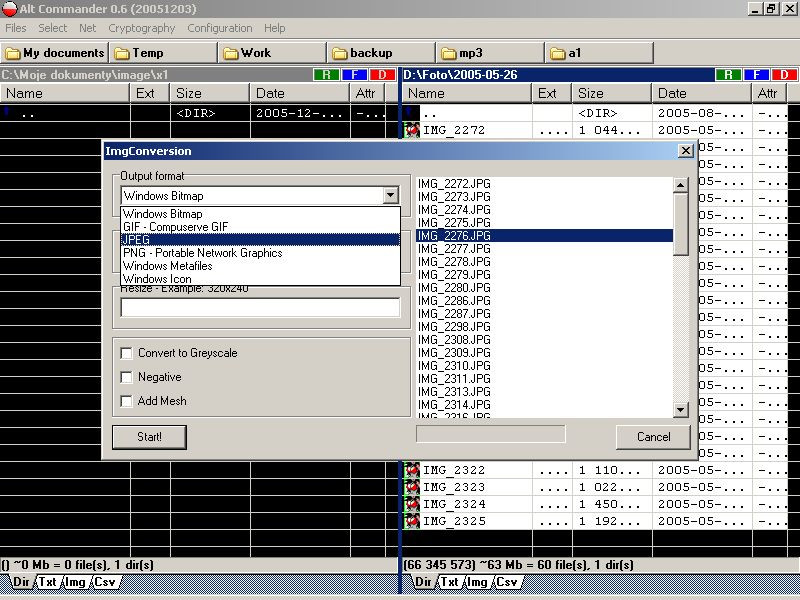Tick the Negative checkbox
800x600 pixels.
point(126,377)
